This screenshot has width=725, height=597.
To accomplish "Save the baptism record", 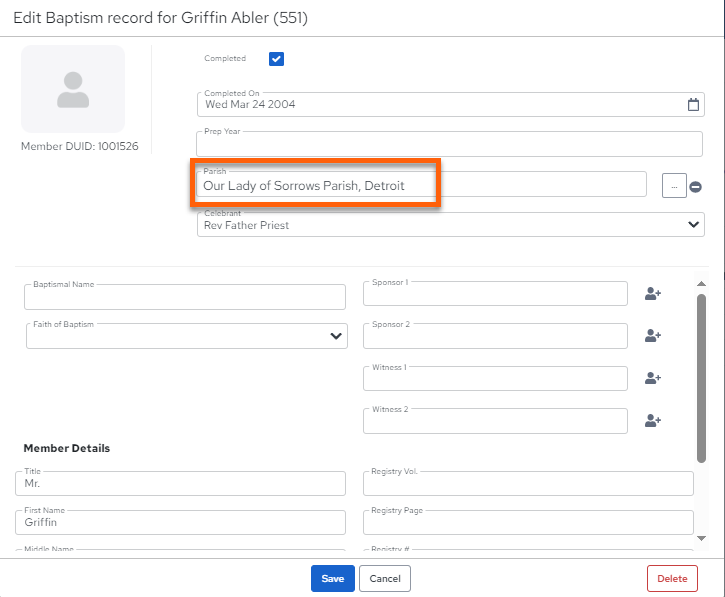I will click(x=332, y=579).
